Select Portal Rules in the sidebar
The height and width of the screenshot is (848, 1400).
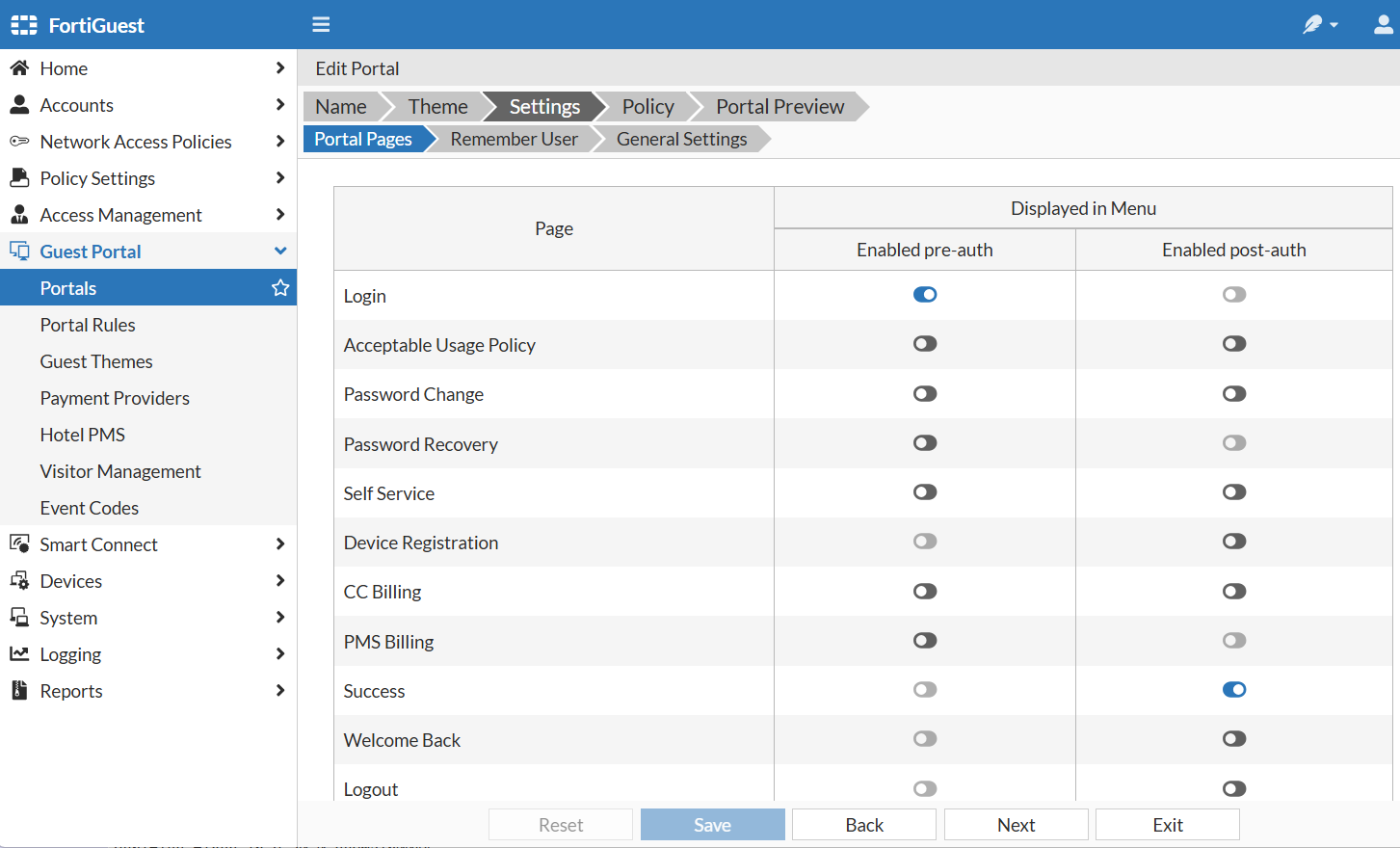[x=90, y=324]
